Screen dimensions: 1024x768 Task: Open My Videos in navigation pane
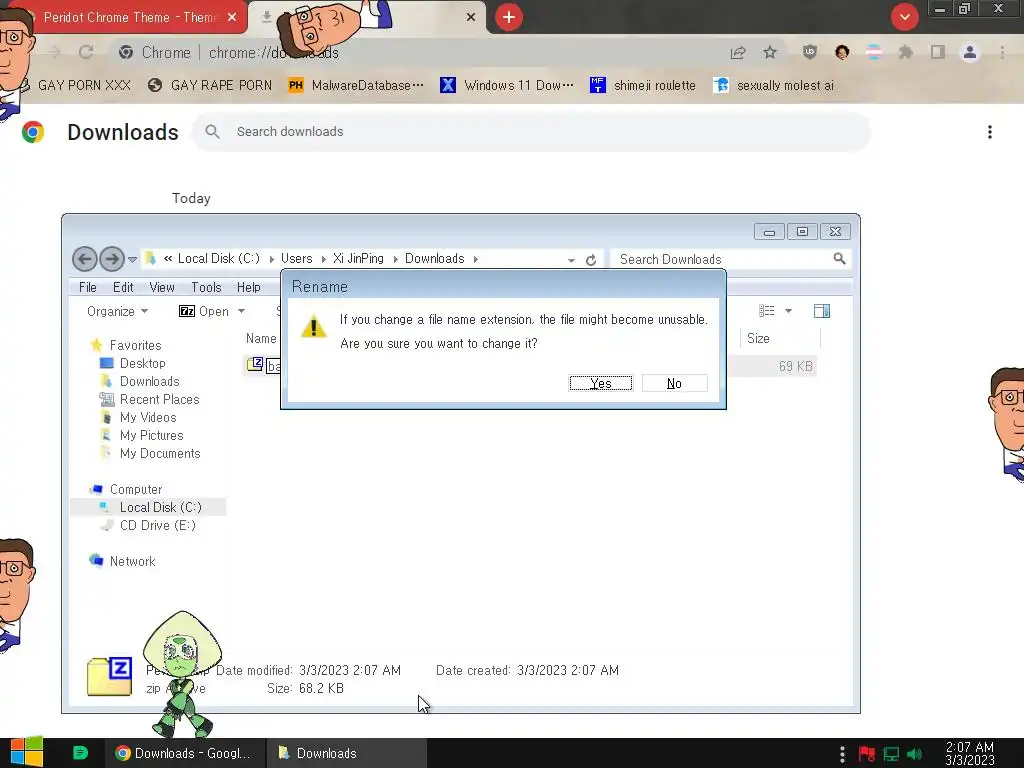click(x=148, y=417)
